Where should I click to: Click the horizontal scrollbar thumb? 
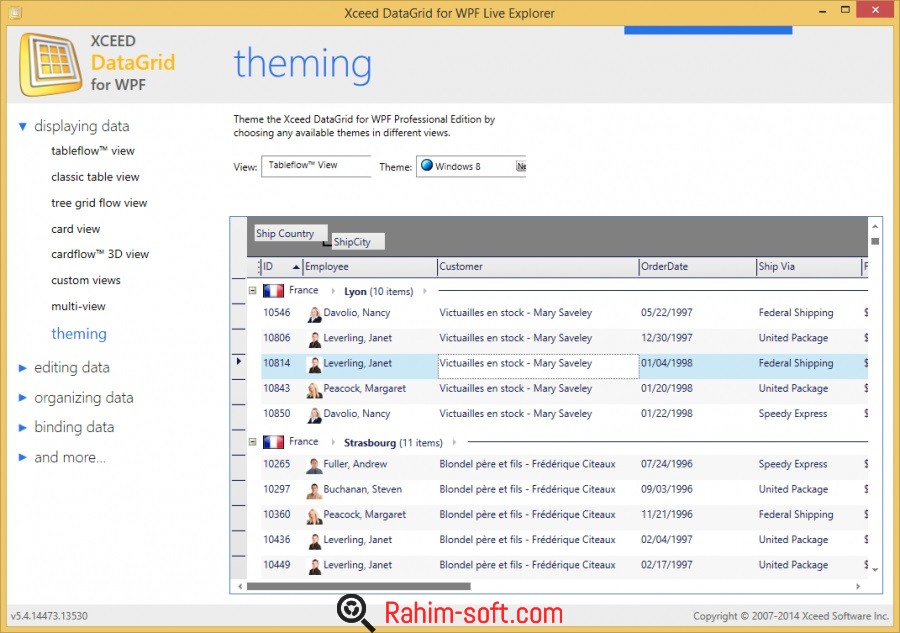pyautogui.click(x=358, y=587)
